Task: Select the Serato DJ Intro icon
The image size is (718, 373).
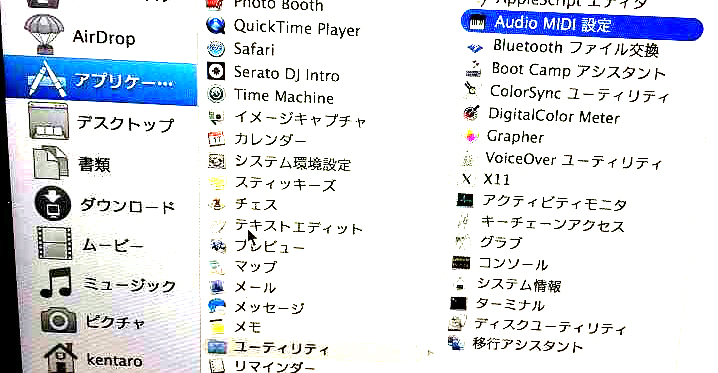Action: click(216, 71)
